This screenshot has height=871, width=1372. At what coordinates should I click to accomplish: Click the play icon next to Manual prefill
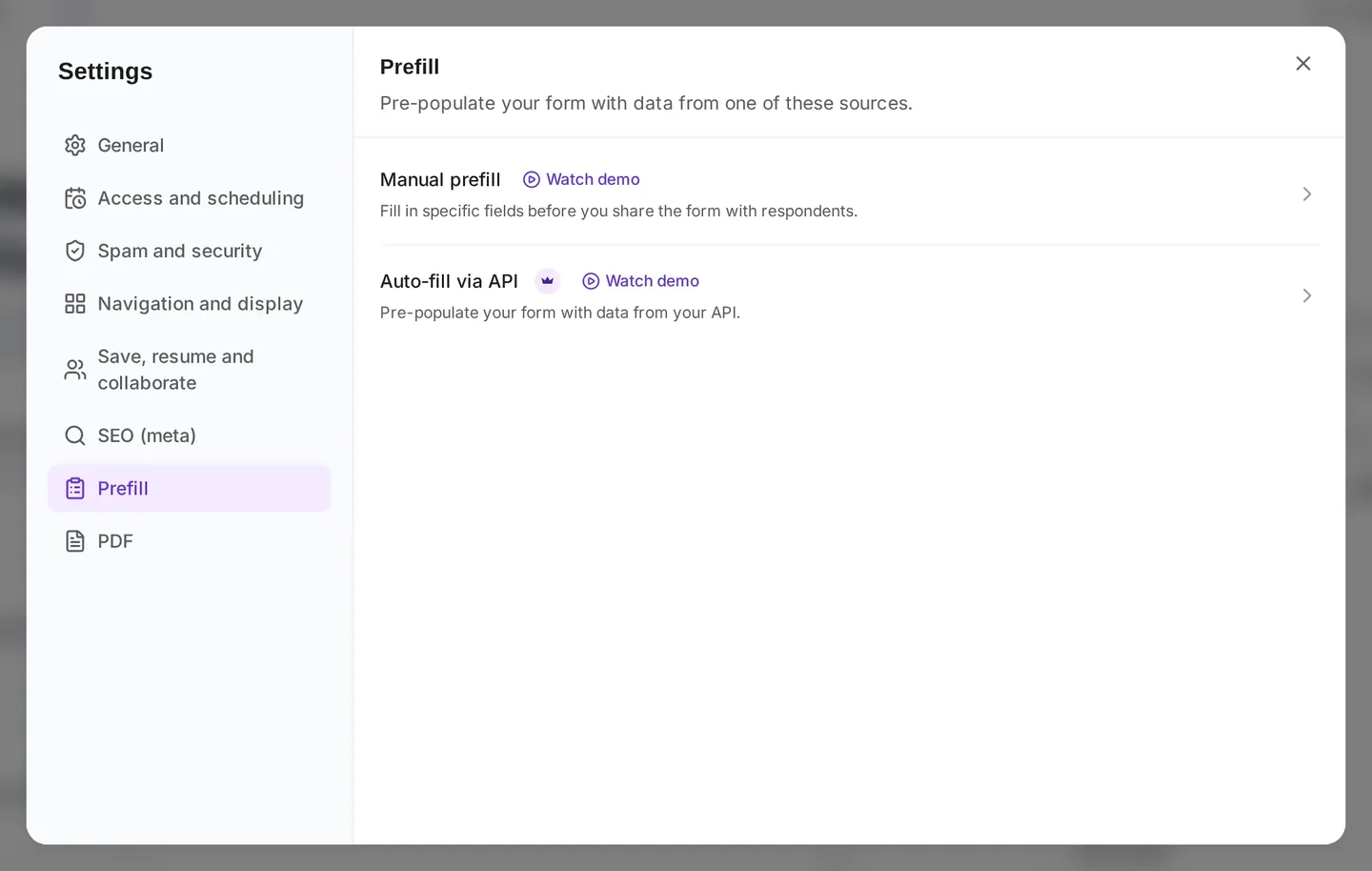[x=532, y=179]
